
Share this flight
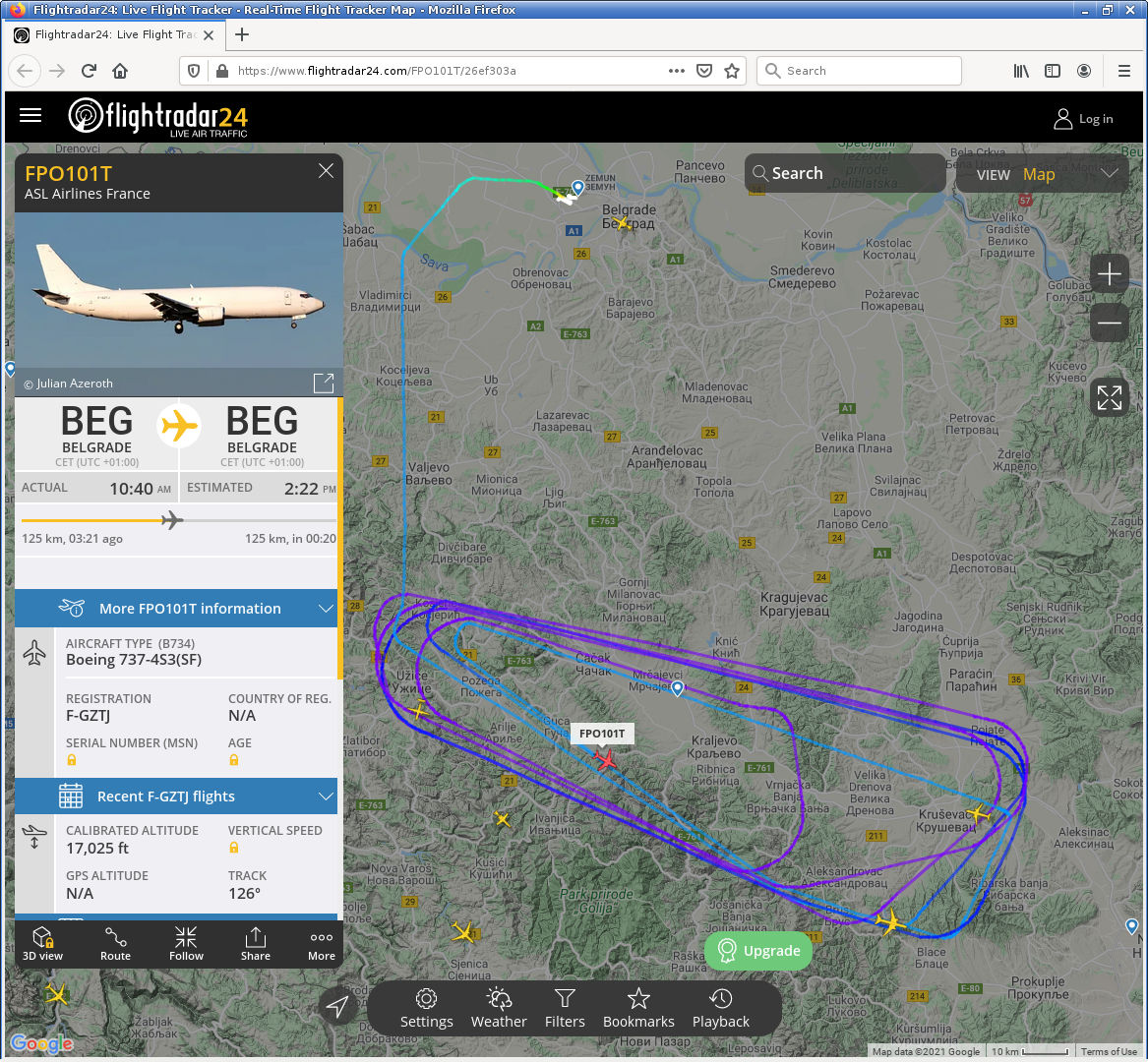(x=256, y=943)
